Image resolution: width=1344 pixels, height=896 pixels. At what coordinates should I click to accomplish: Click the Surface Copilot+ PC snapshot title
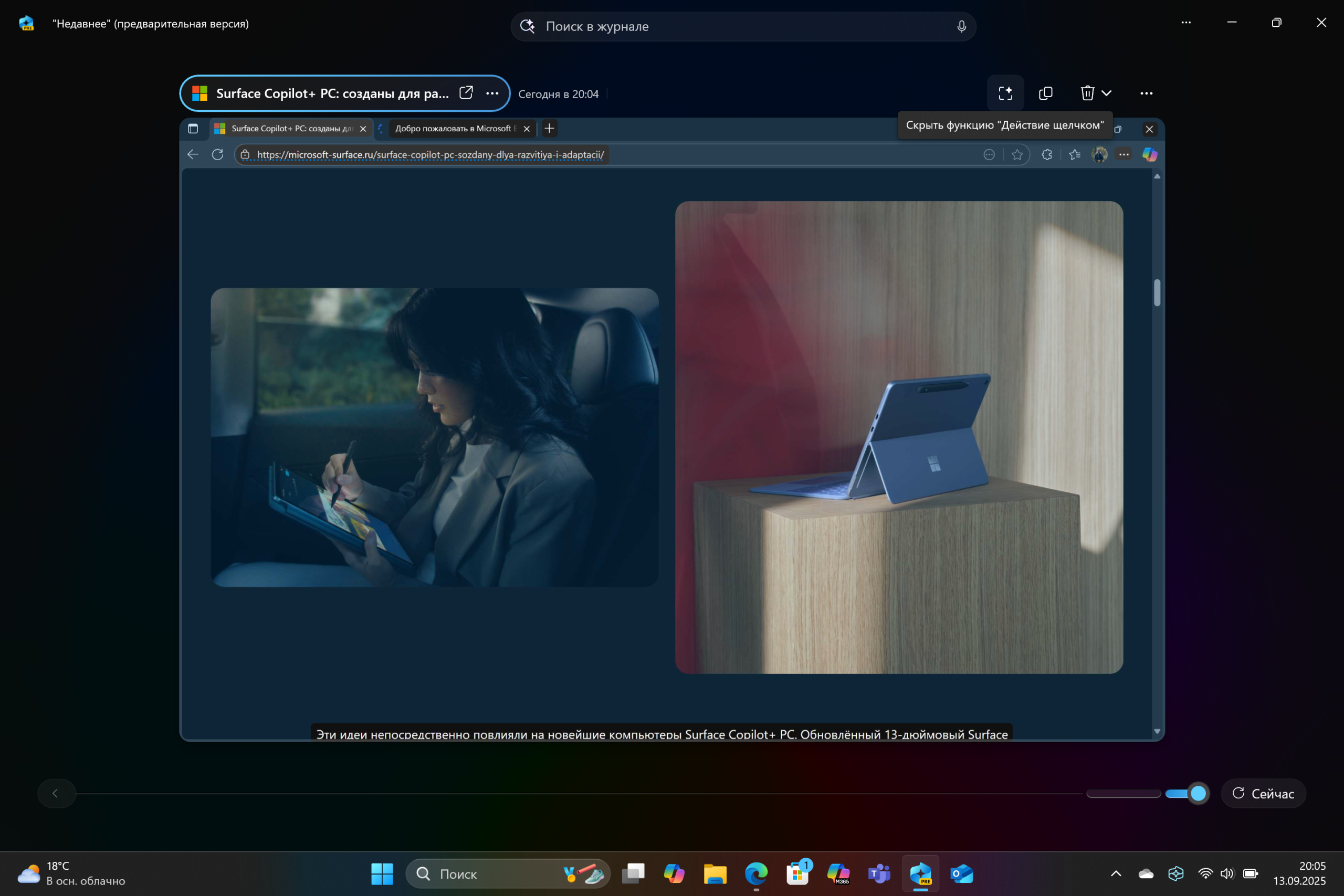click(332, 93)
